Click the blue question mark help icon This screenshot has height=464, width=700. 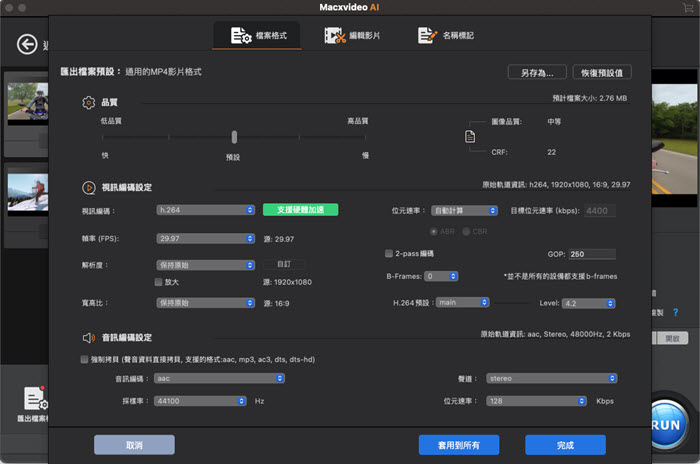coord(675,312)
